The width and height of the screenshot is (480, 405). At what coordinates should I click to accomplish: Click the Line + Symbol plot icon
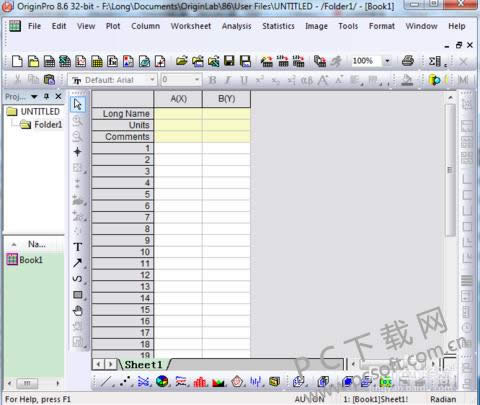coord(144,382)
